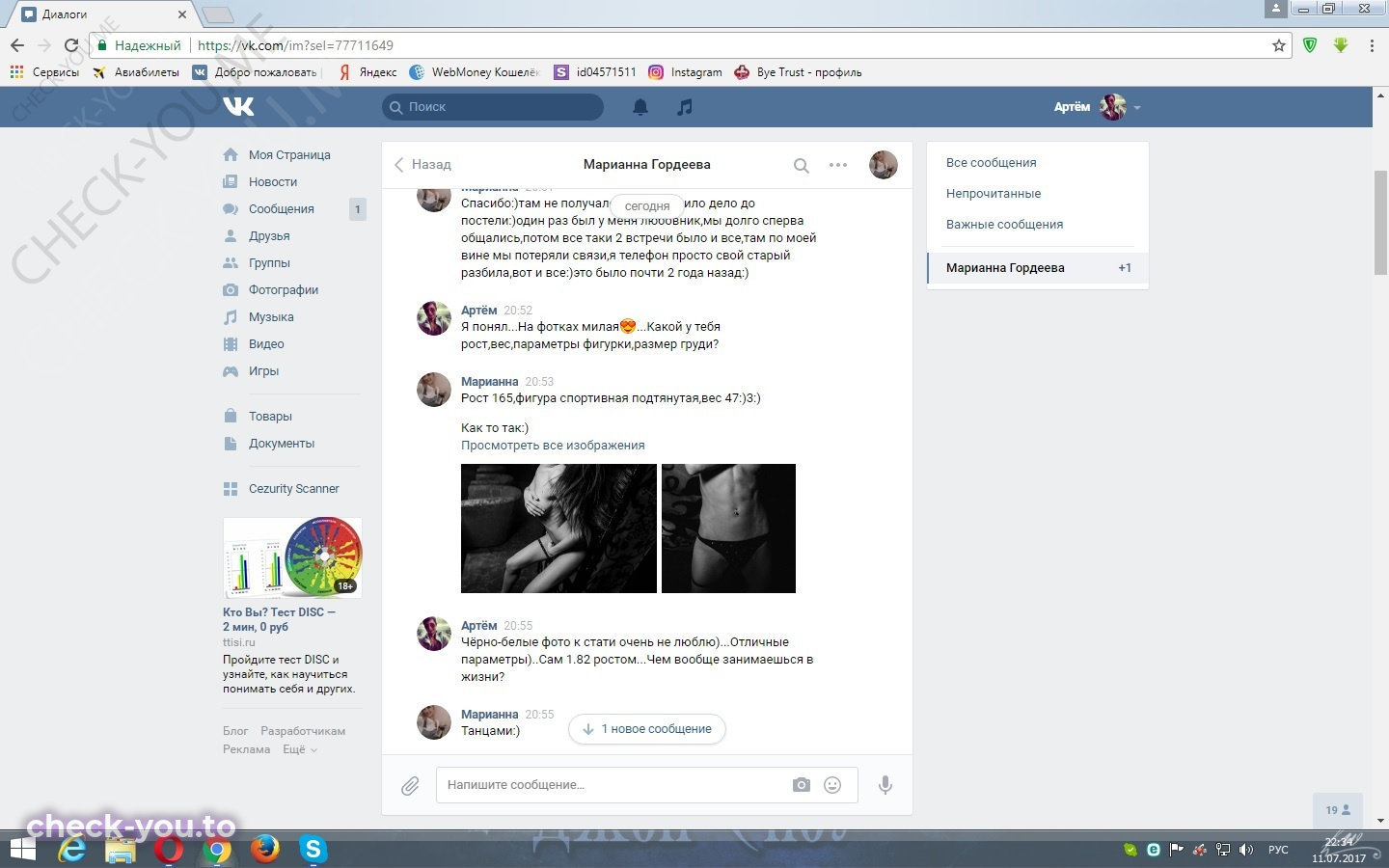Screen dimensions: 1389x868
Task: Open notifications bell icon
Action: point(640,107)
